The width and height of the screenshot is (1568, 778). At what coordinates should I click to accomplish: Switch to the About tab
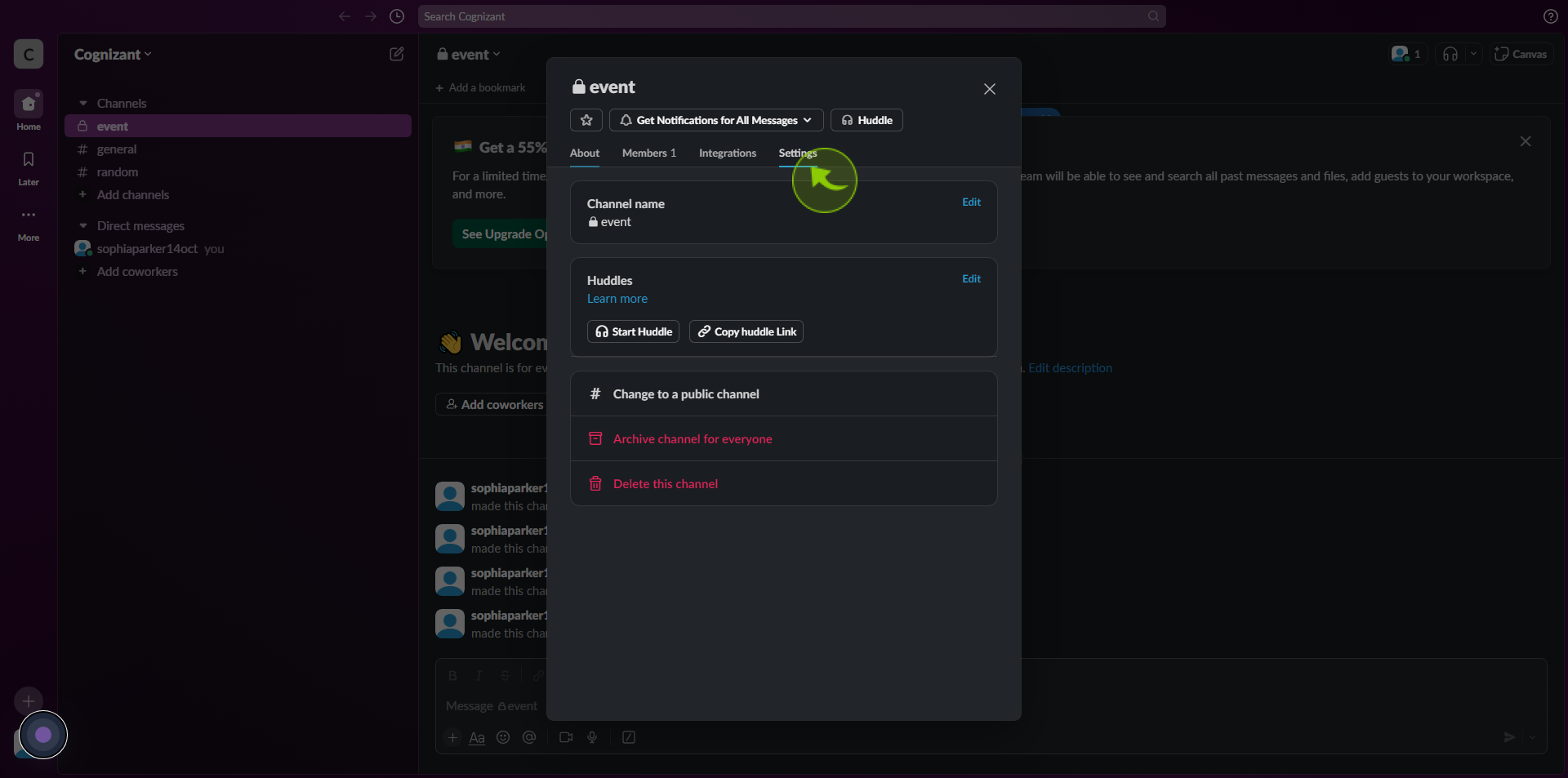(585, 153)
